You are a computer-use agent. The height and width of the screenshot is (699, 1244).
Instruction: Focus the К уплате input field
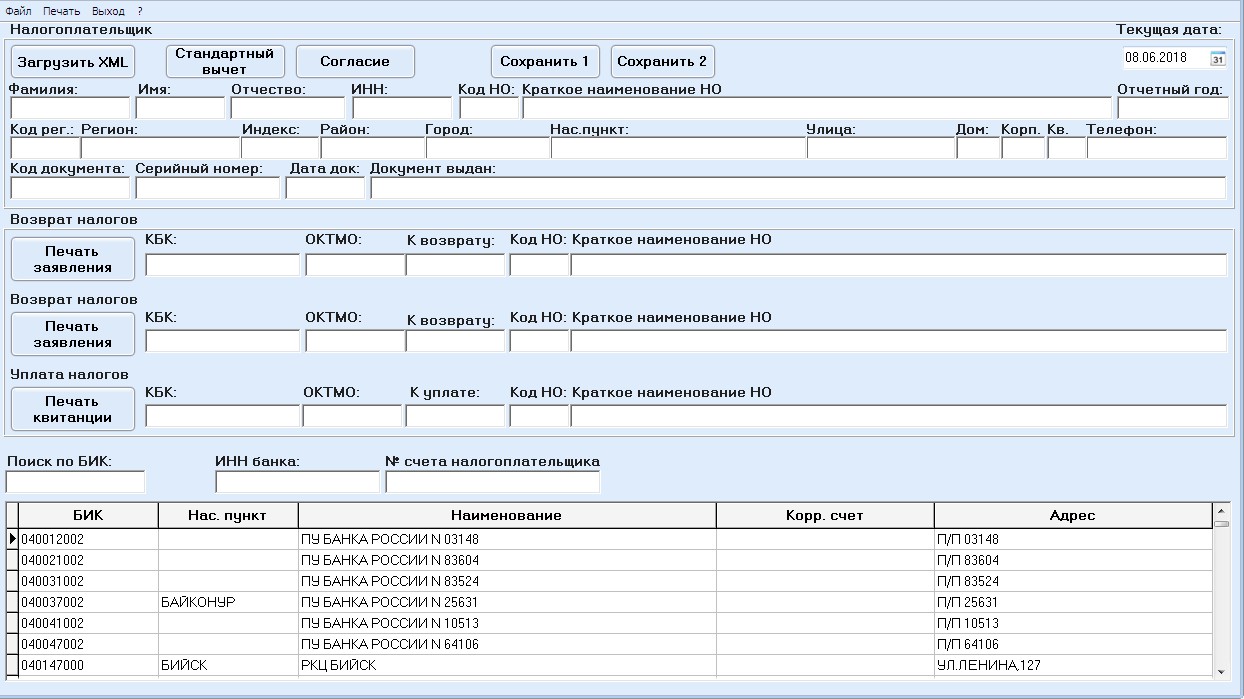click(455, 416)
